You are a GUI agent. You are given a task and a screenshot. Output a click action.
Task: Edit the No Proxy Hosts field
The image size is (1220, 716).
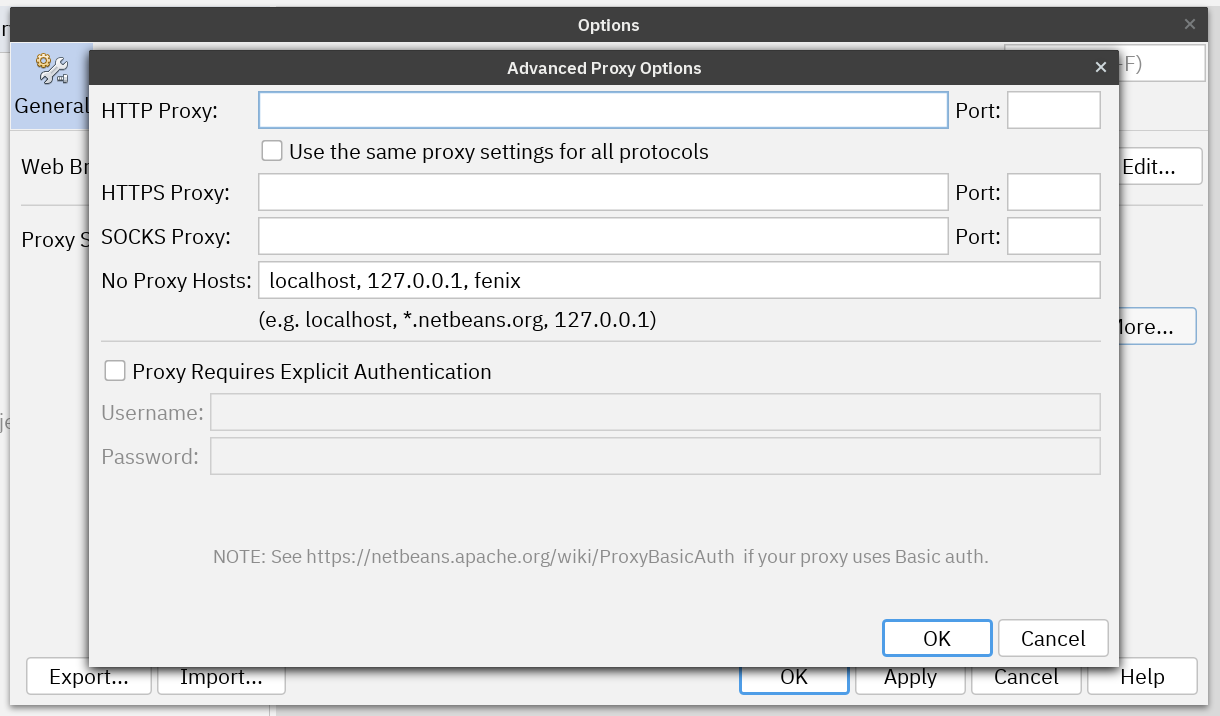point(680,280)
